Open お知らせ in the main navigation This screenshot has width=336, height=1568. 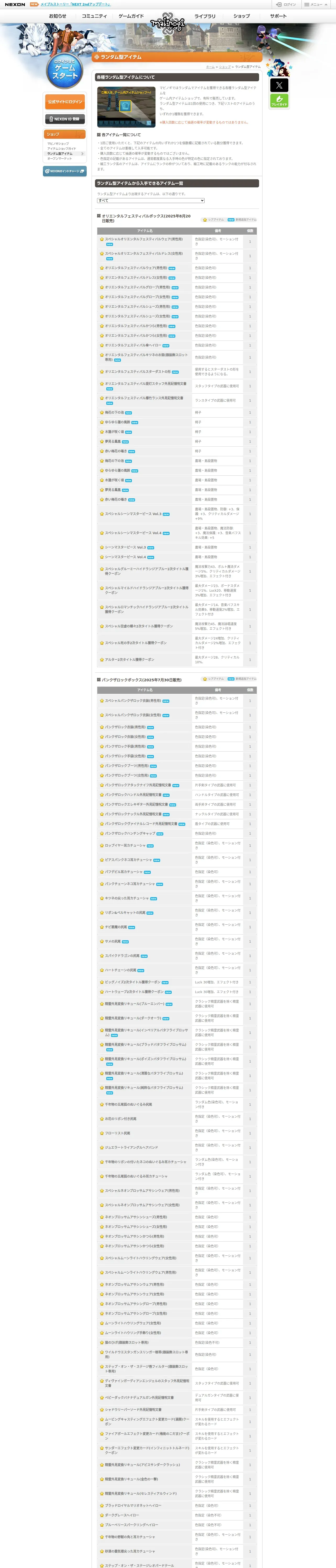[57, 16]
